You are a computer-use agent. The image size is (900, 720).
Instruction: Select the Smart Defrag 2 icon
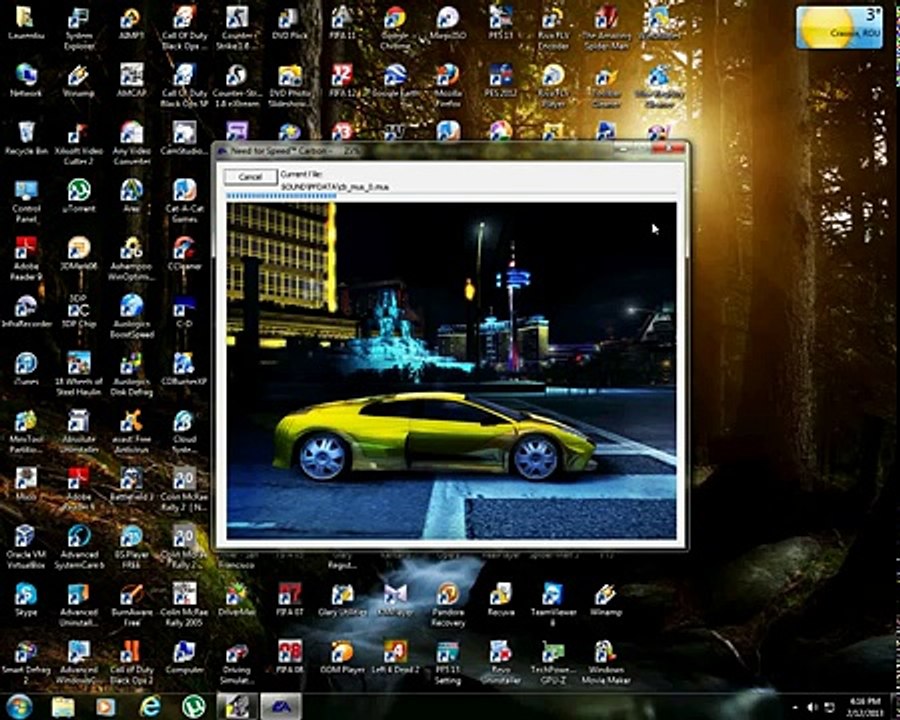point(26,662)
